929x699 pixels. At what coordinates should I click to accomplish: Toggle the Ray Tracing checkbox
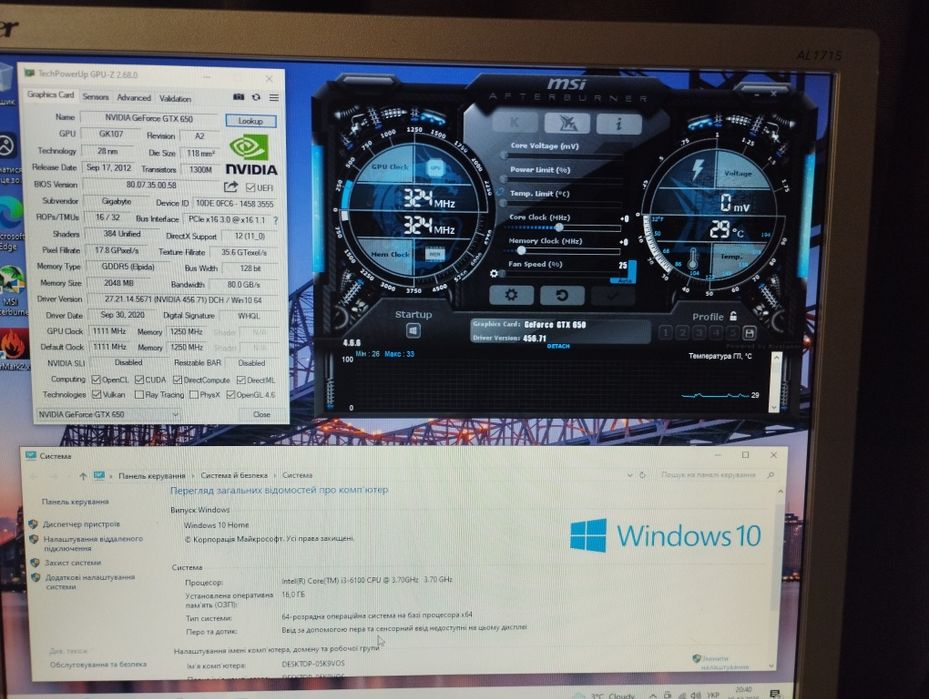click(139, 395)
